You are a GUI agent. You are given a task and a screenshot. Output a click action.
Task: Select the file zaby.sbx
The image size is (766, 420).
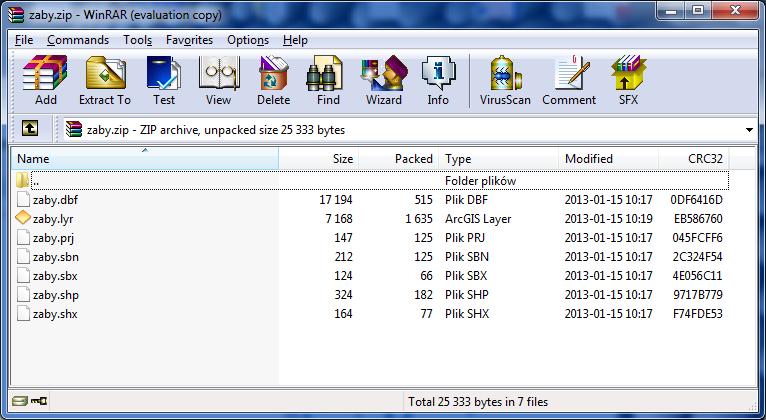click(55, 276)
